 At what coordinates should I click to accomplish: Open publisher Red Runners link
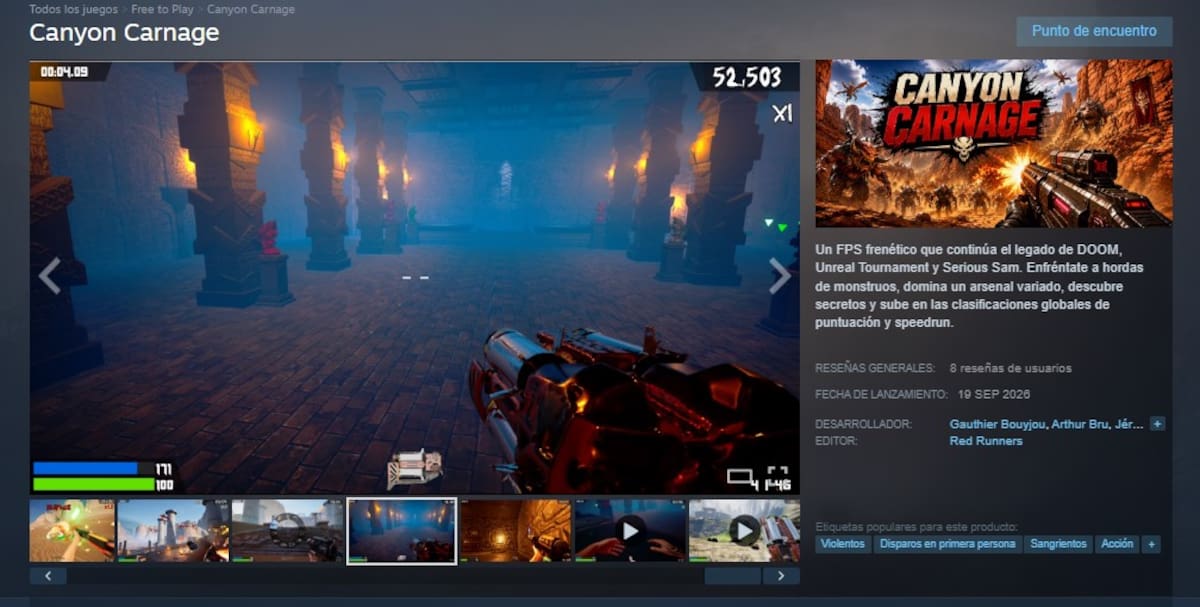point(986,441)
